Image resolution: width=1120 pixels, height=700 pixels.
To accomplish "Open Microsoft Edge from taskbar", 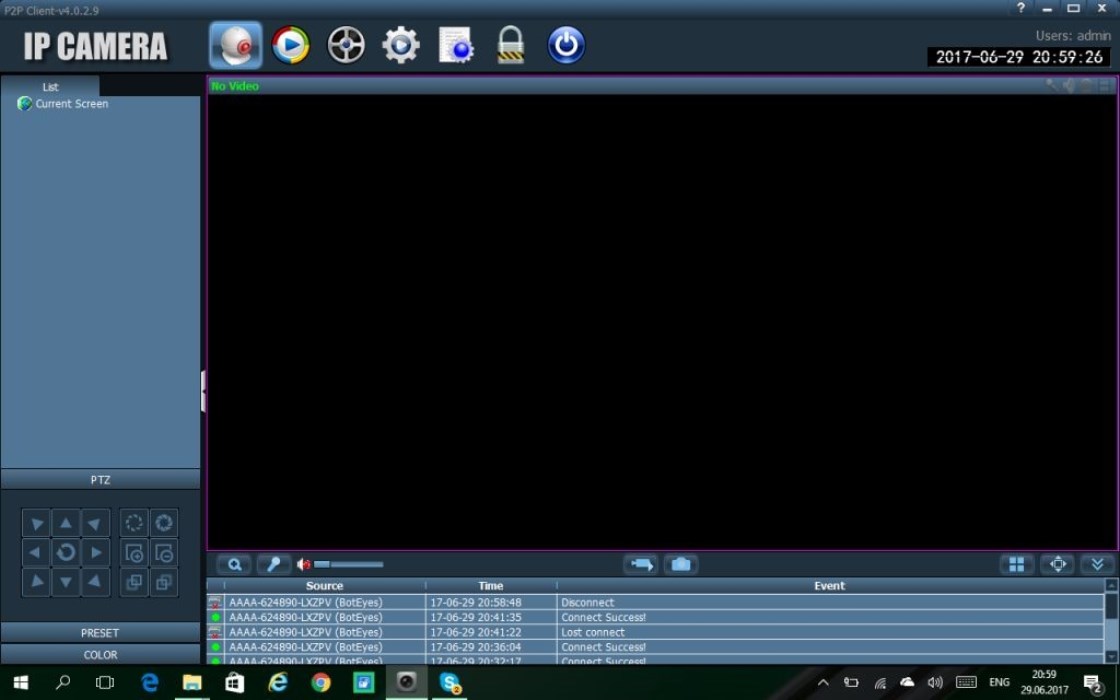I will 149,683.
